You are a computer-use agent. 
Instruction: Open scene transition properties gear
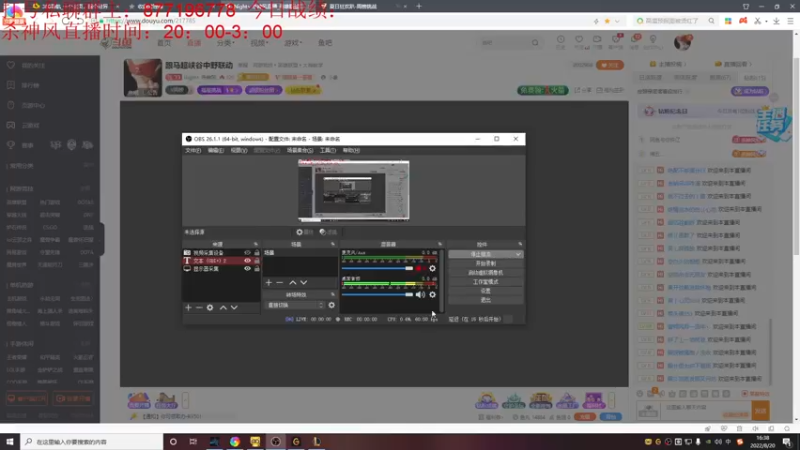[x=332, y=305]
